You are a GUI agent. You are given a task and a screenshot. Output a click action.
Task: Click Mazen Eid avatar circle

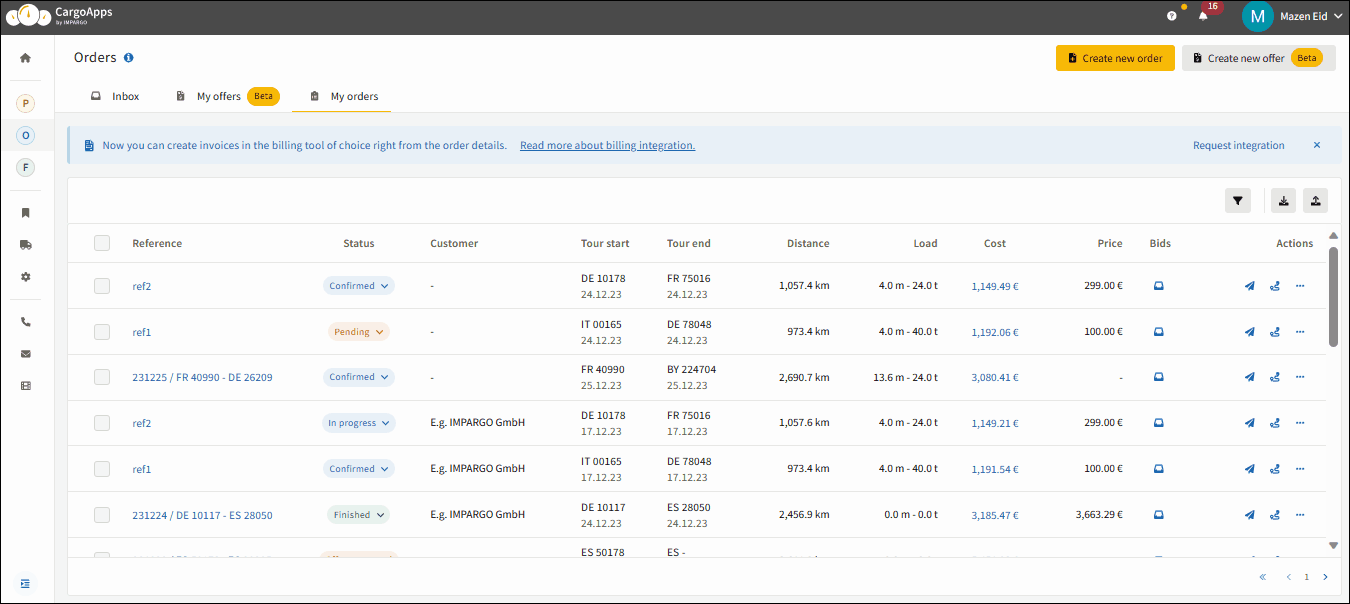tap(1257, 16)
